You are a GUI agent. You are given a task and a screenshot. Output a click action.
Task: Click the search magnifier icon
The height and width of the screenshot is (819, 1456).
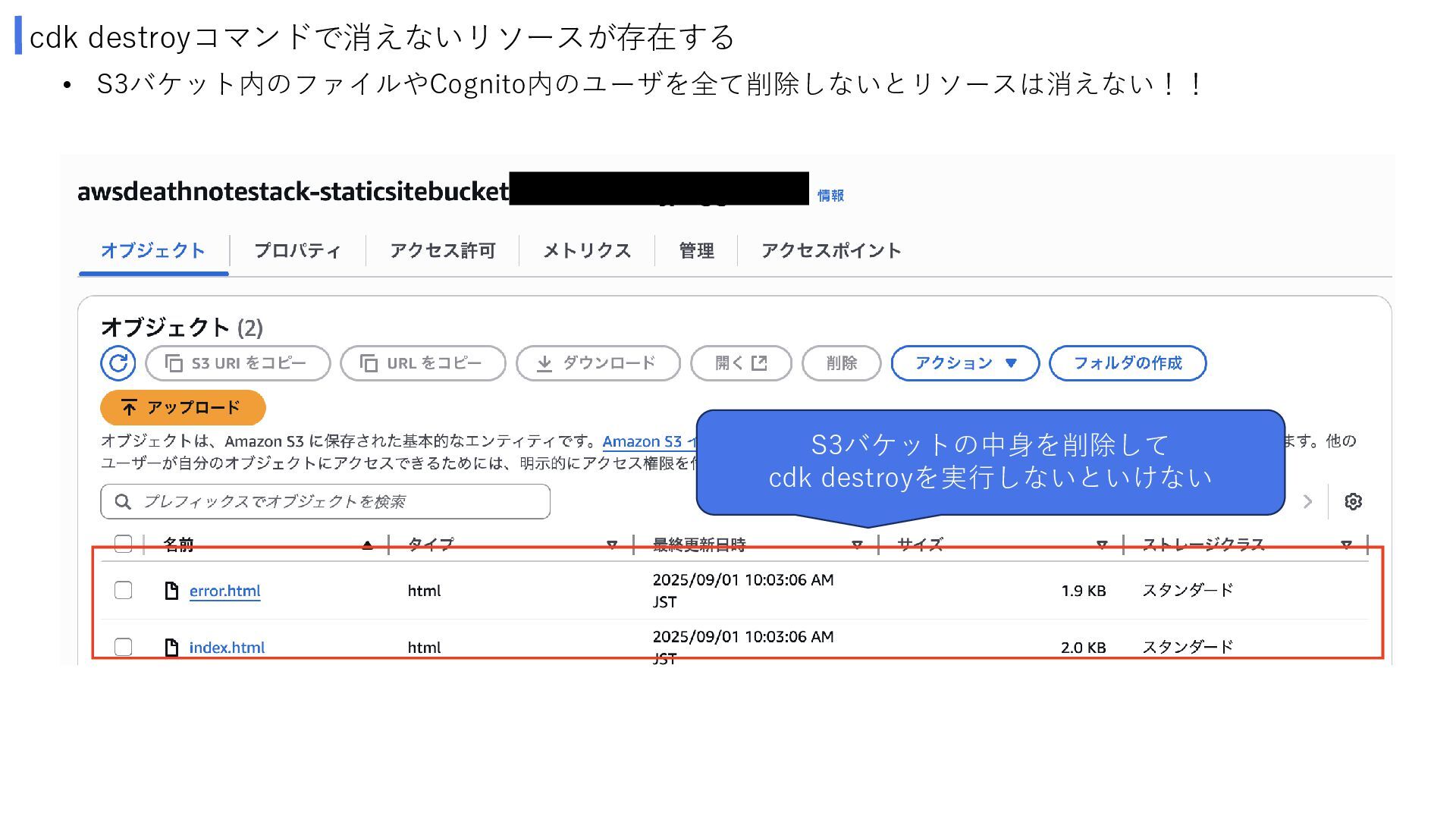point(123,501)
